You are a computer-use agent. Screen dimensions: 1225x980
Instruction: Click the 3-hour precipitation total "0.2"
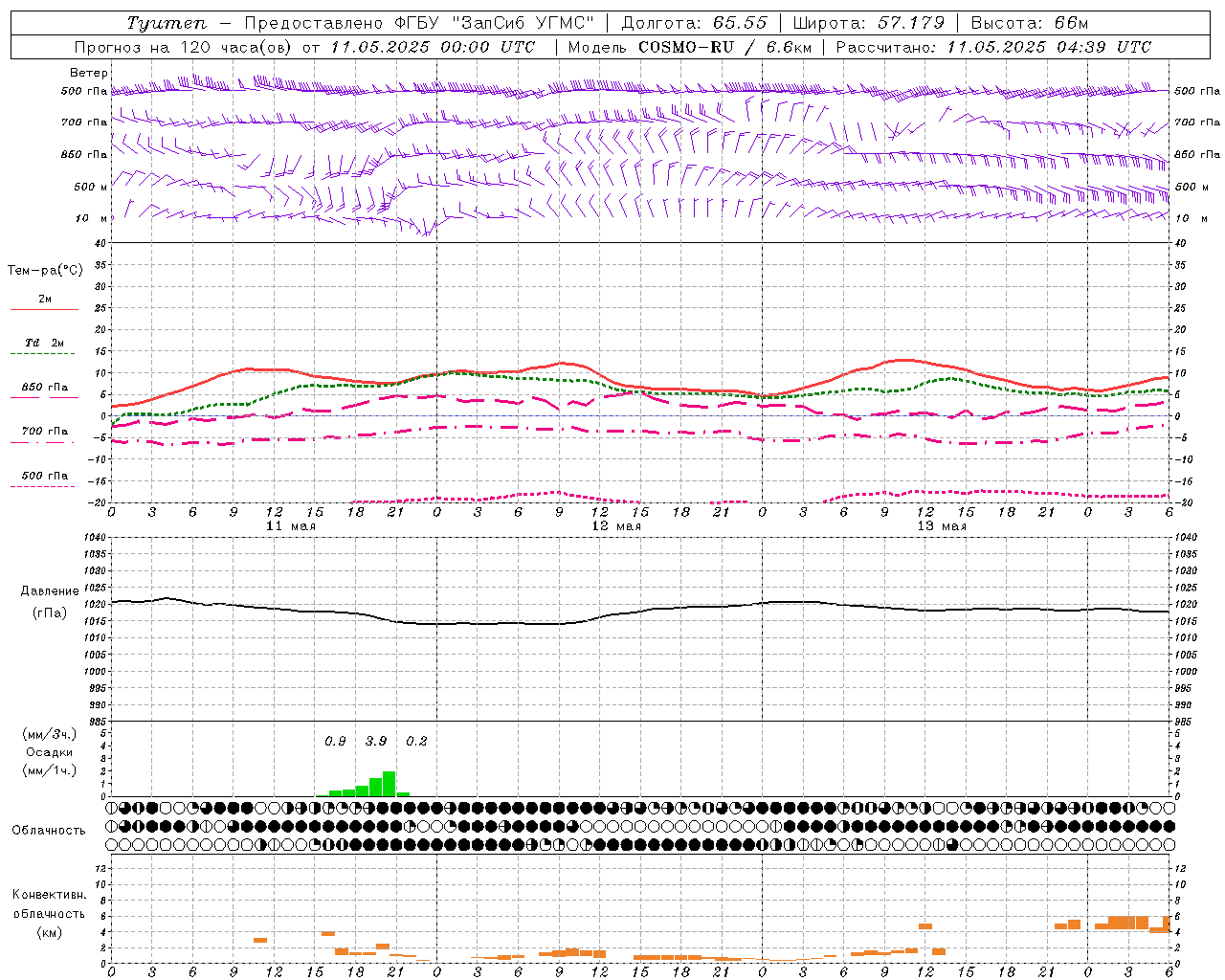(x=416, y=742)
